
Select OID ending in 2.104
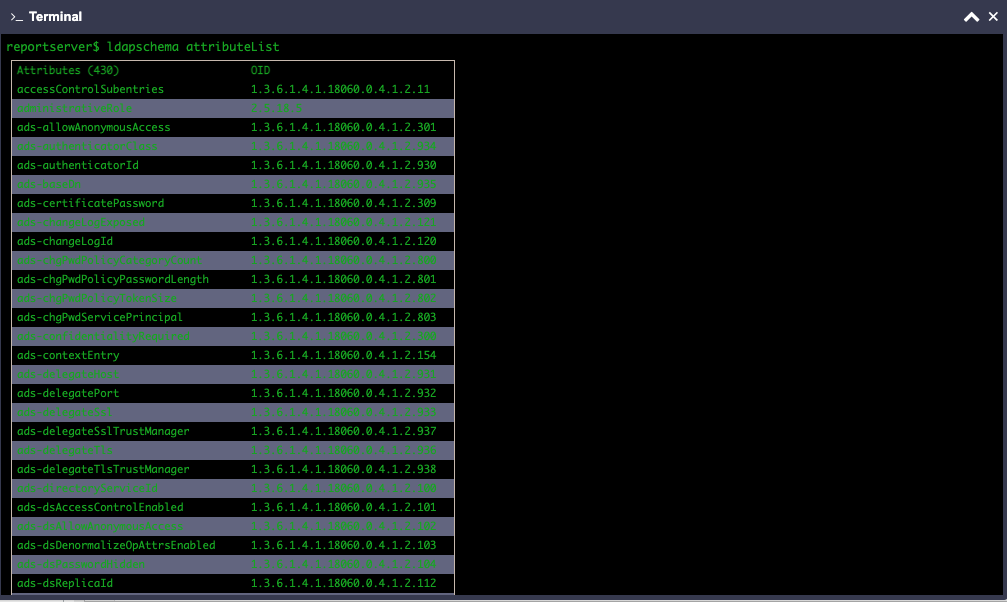click(344, 564)
